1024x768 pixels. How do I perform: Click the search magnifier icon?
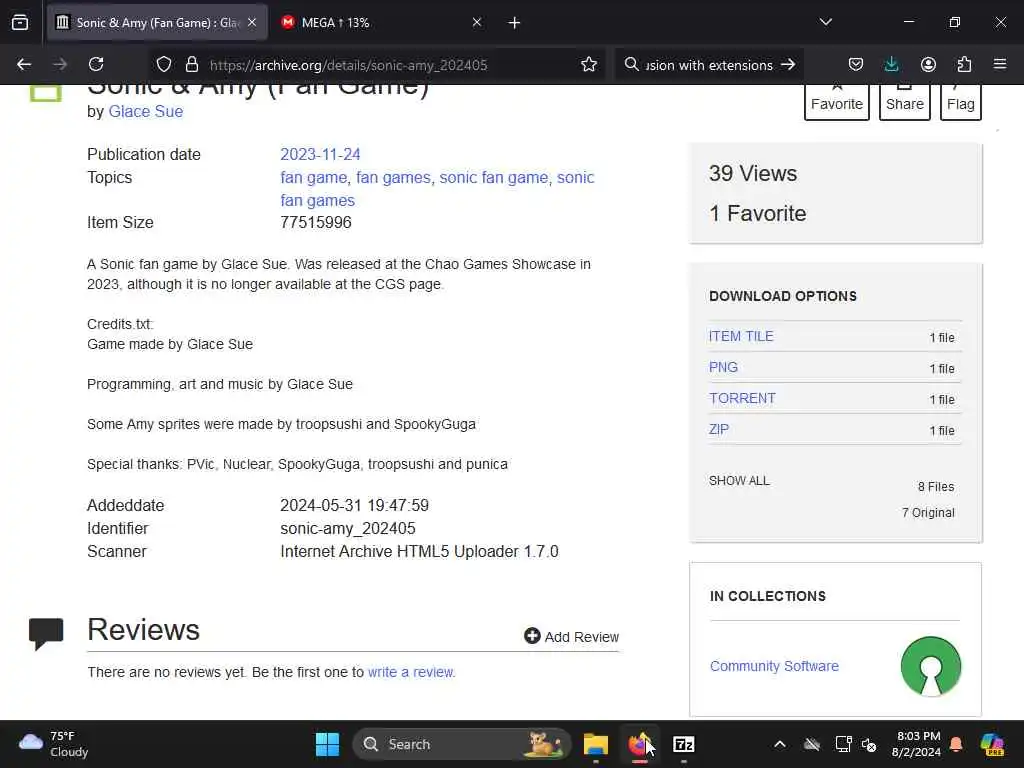click(632, 64)
